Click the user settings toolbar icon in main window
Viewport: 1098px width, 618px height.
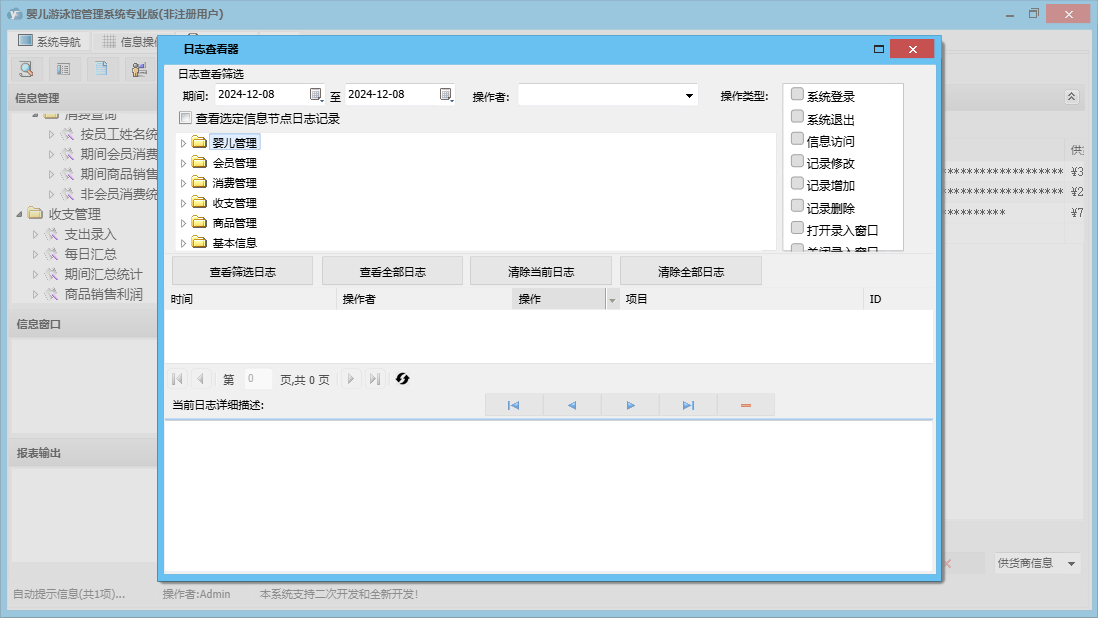pyautogui.click(x=139, y=69)
